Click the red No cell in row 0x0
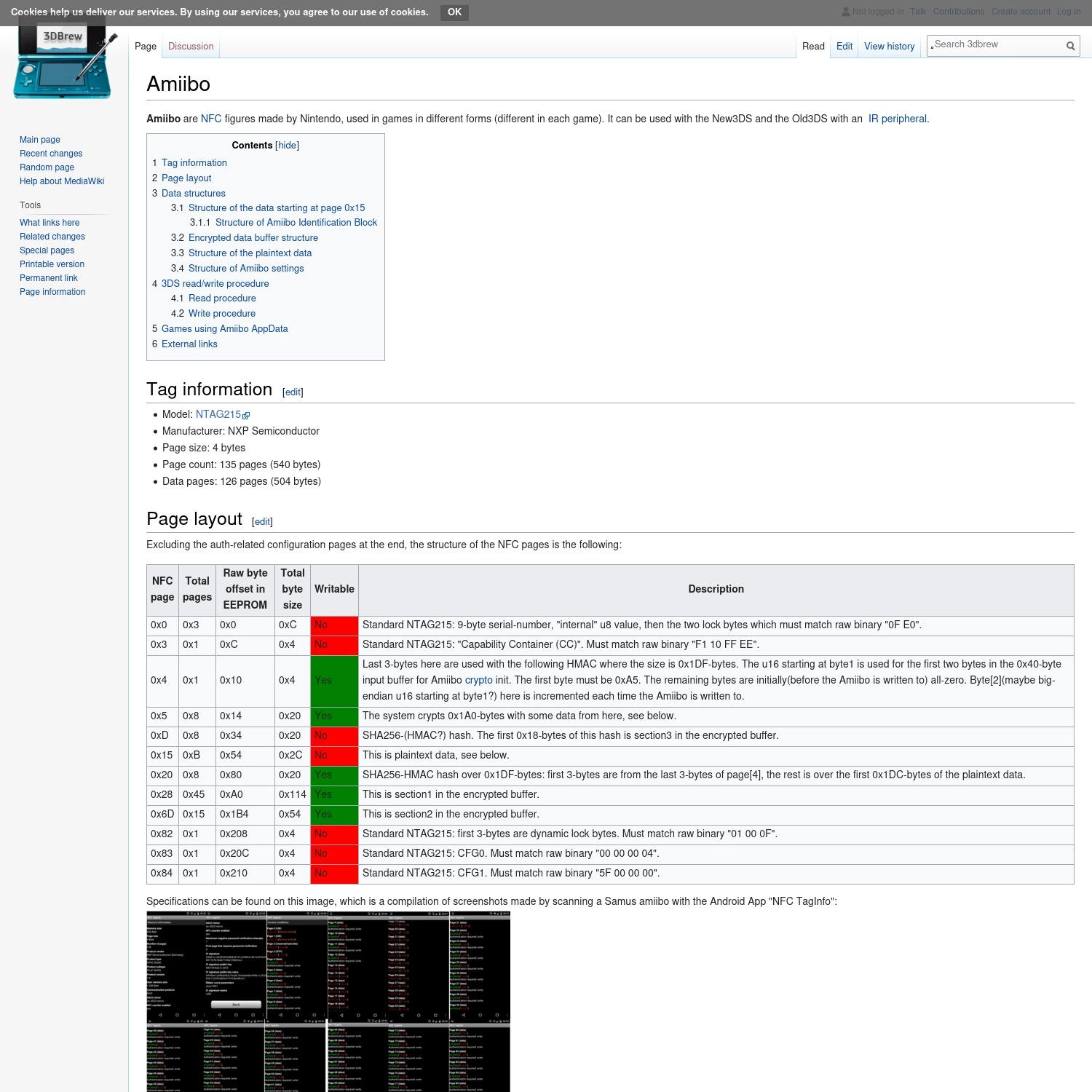 334,625
